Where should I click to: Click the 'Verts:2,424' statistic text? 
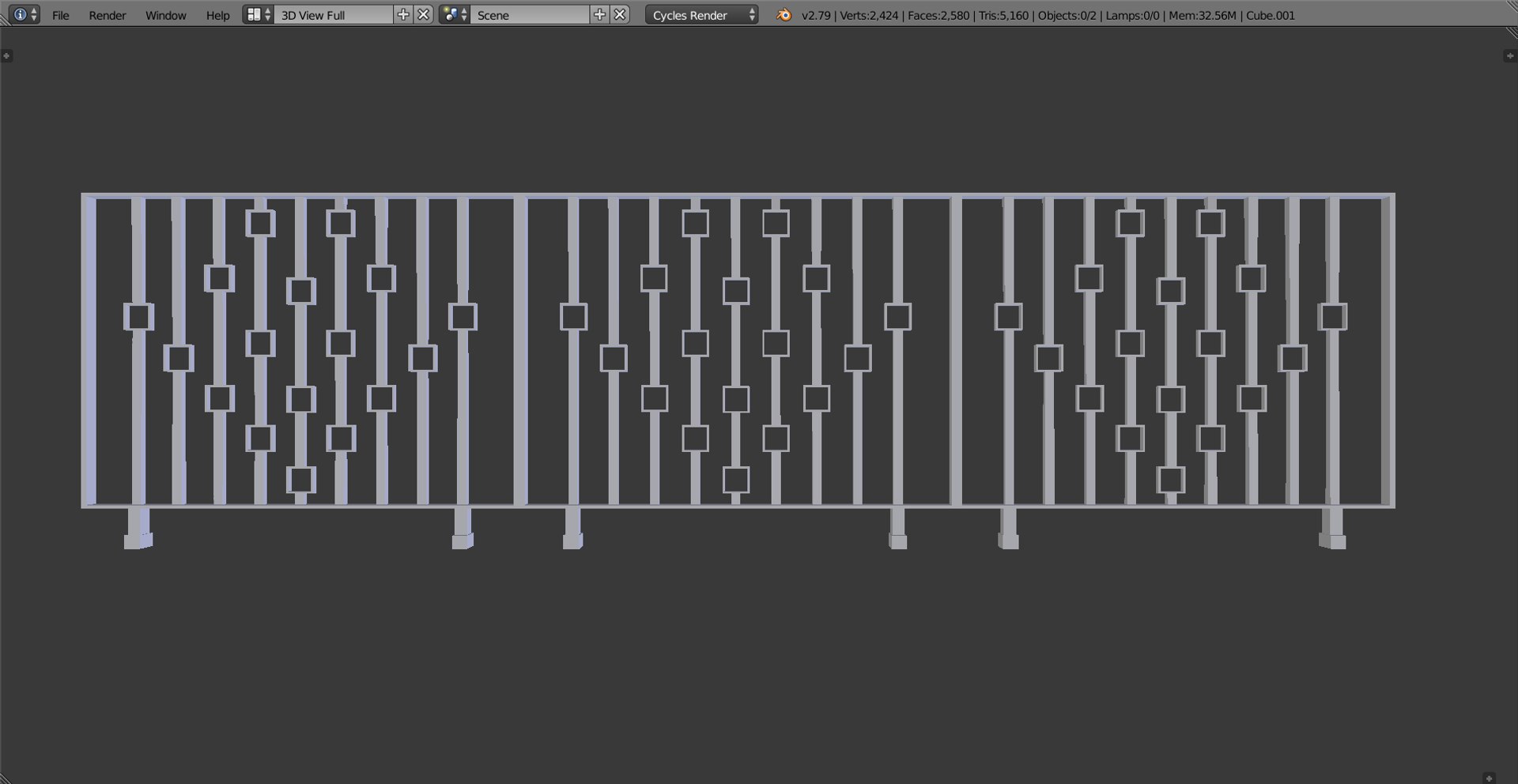tap(869, 15)
